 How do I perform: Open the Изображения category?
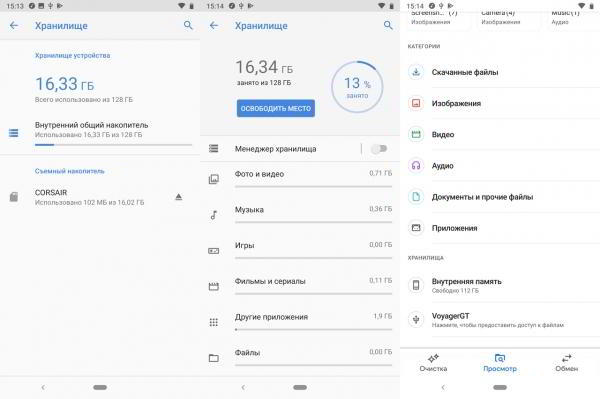500,103
